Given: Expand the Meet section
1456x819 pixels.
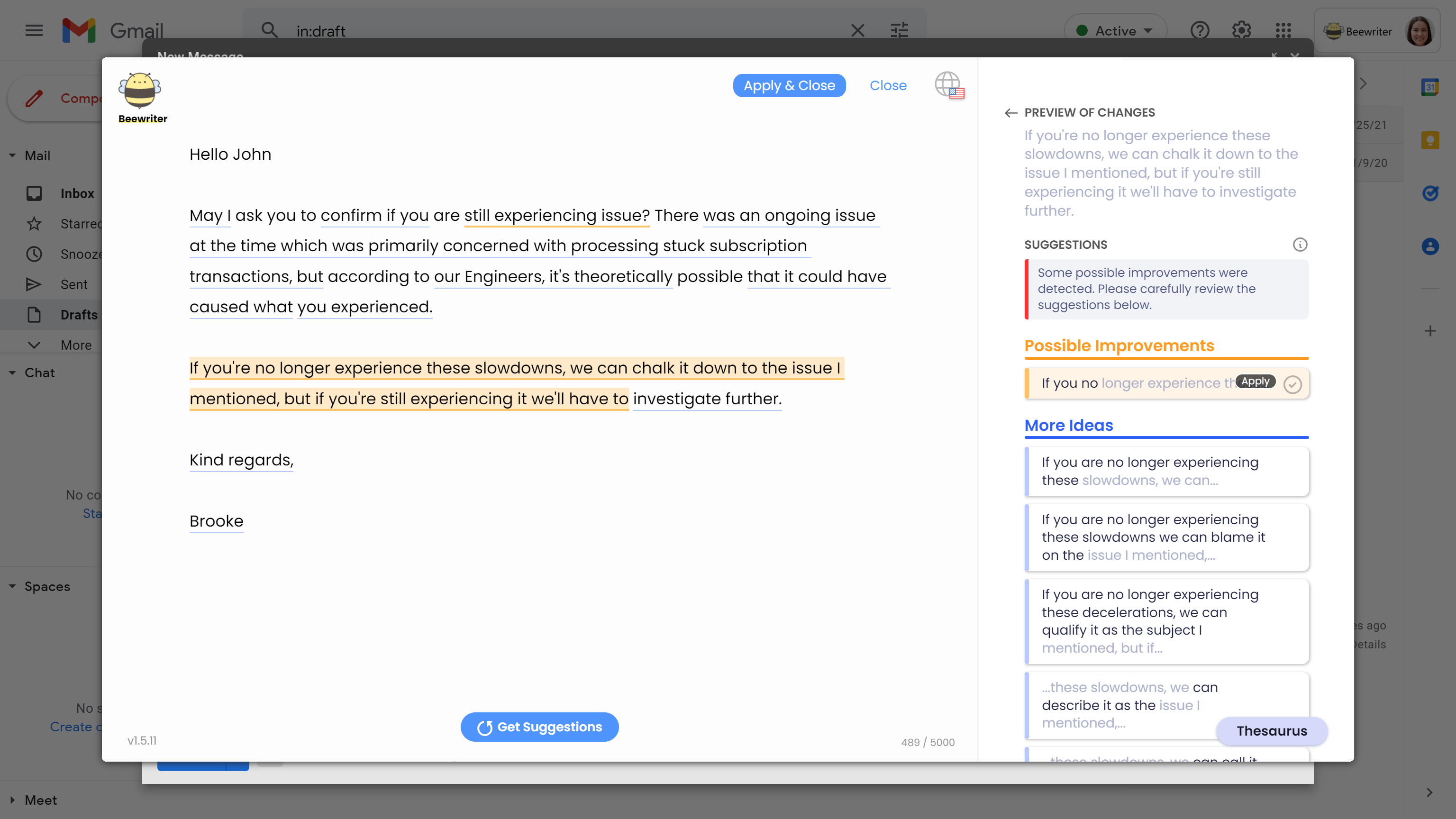Looking at the screenshot, I should pos(12,800).
